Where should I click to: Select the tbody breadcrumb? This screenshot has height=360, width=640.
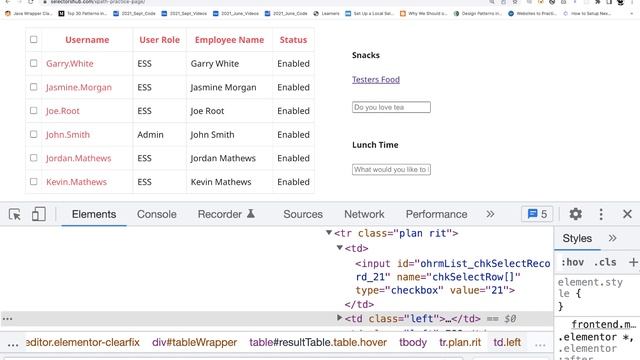point(413,342)
